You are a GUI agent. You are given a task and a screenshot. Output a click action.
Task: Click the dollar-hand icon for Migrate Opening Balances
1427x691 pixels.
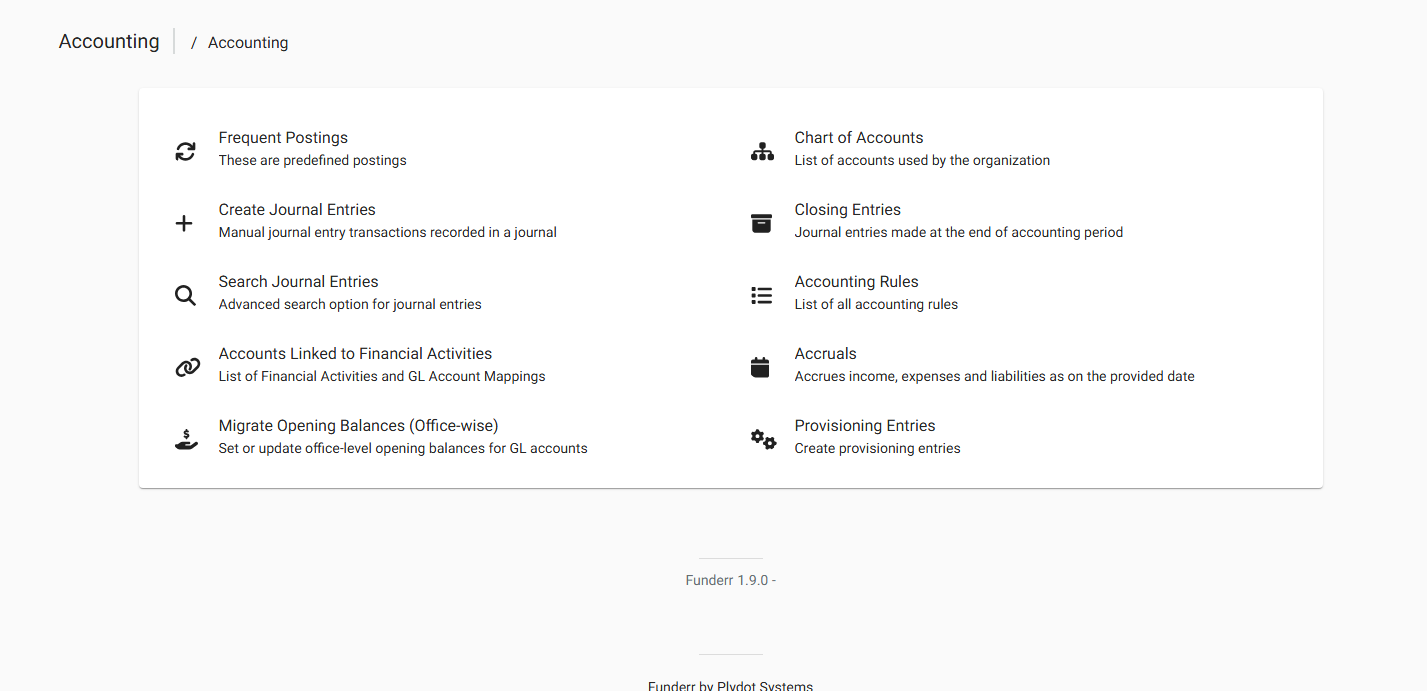click(x=186, y=438)
